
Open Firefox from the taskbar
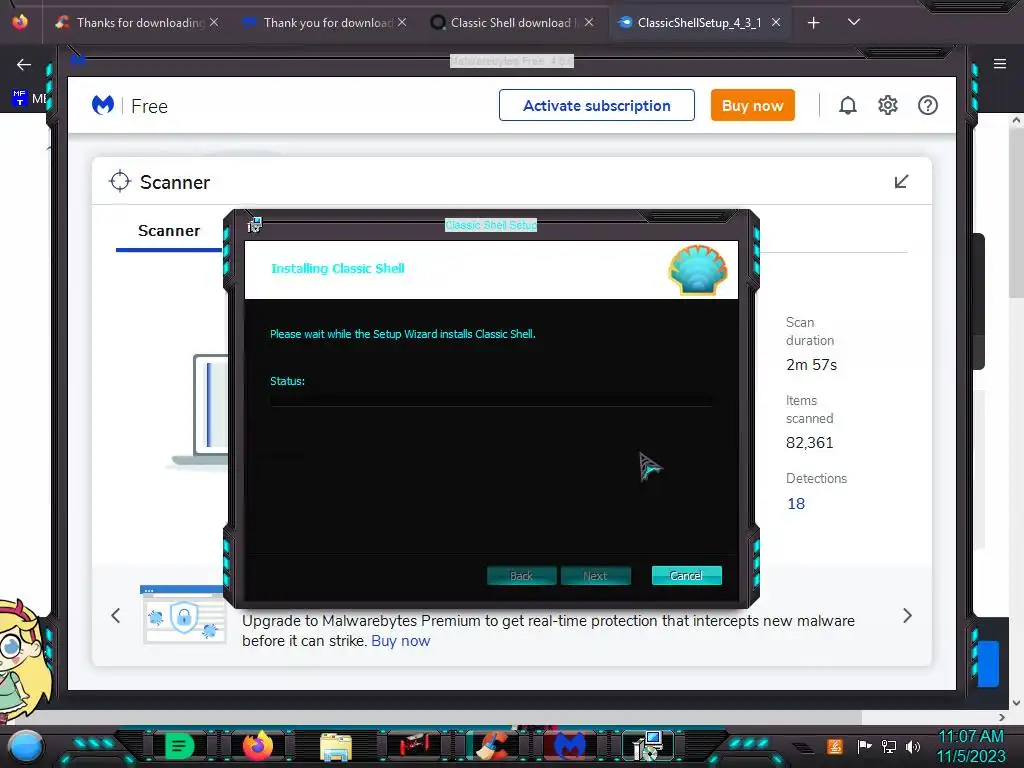coord(257,746)
